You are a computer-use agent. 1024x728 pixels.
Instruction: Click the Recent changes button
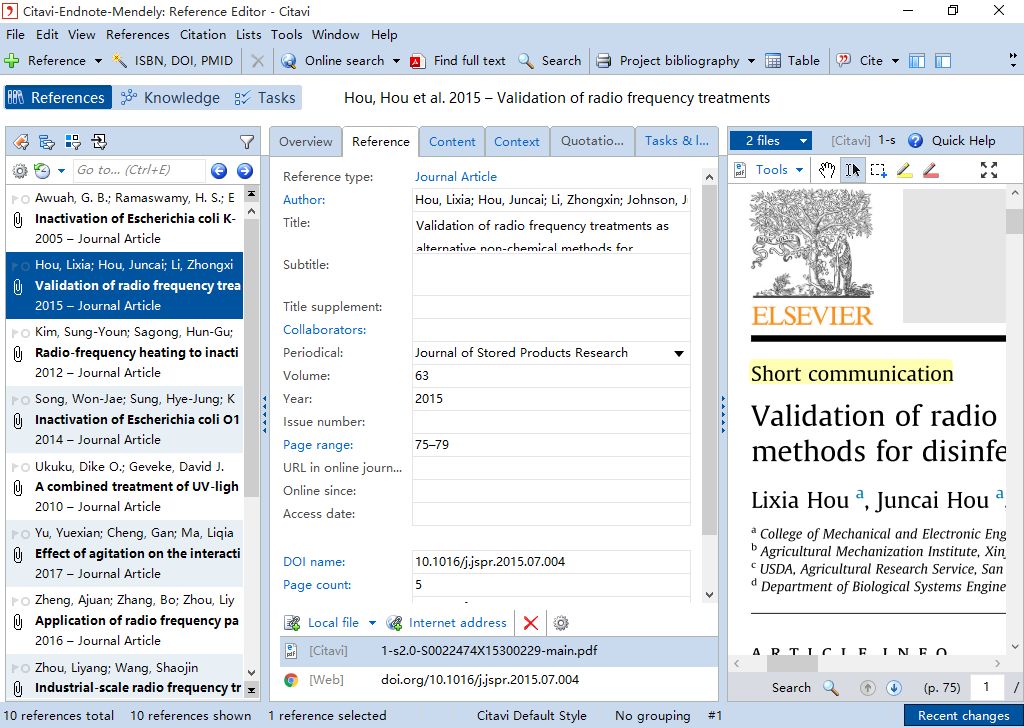pyautogui.click(x=963, y=715)
